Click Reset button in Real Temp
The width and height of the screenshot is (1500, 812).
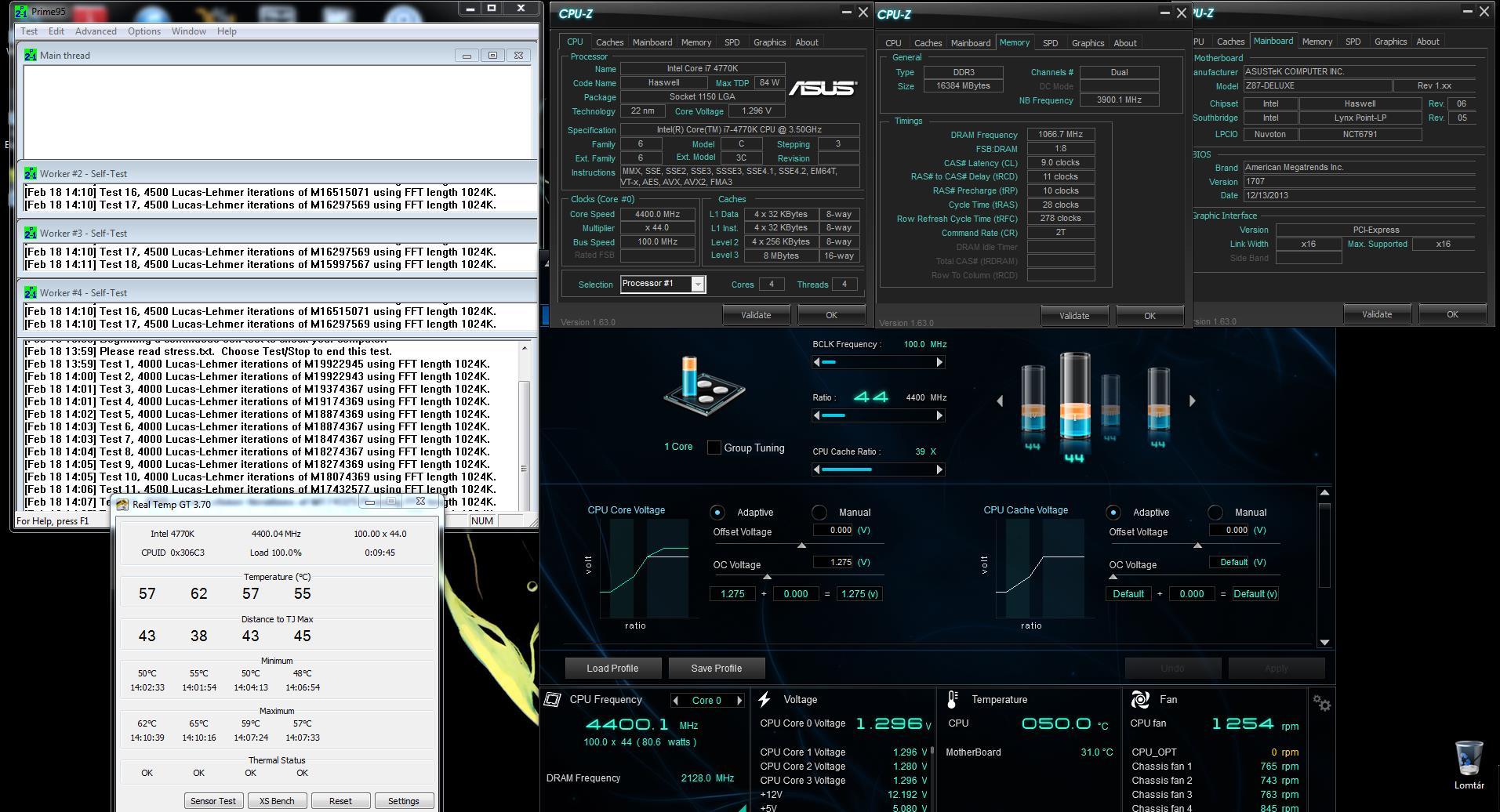click(340, 801)
